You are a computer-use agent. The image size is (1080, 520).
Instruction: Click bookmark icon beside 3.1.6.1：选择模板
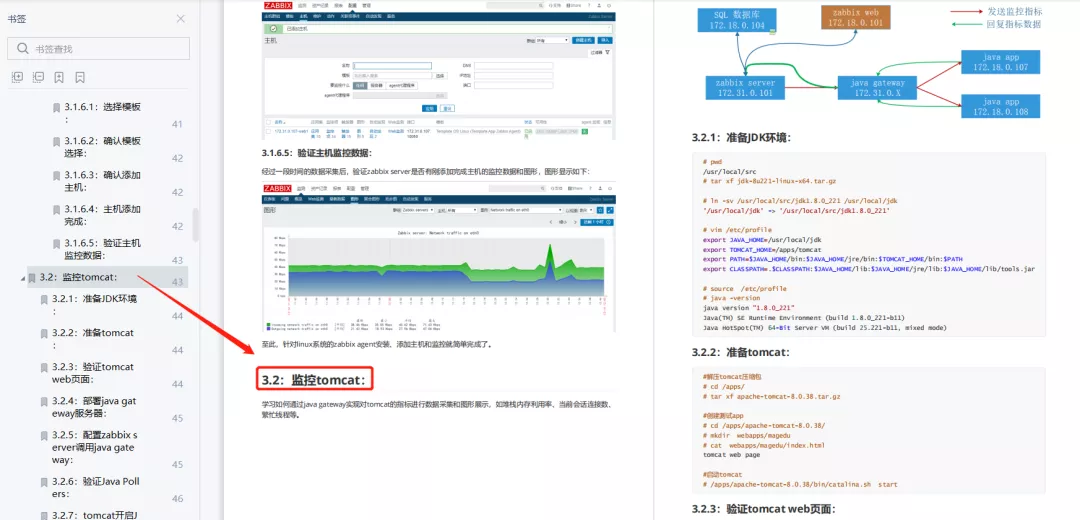click(56, 107)
